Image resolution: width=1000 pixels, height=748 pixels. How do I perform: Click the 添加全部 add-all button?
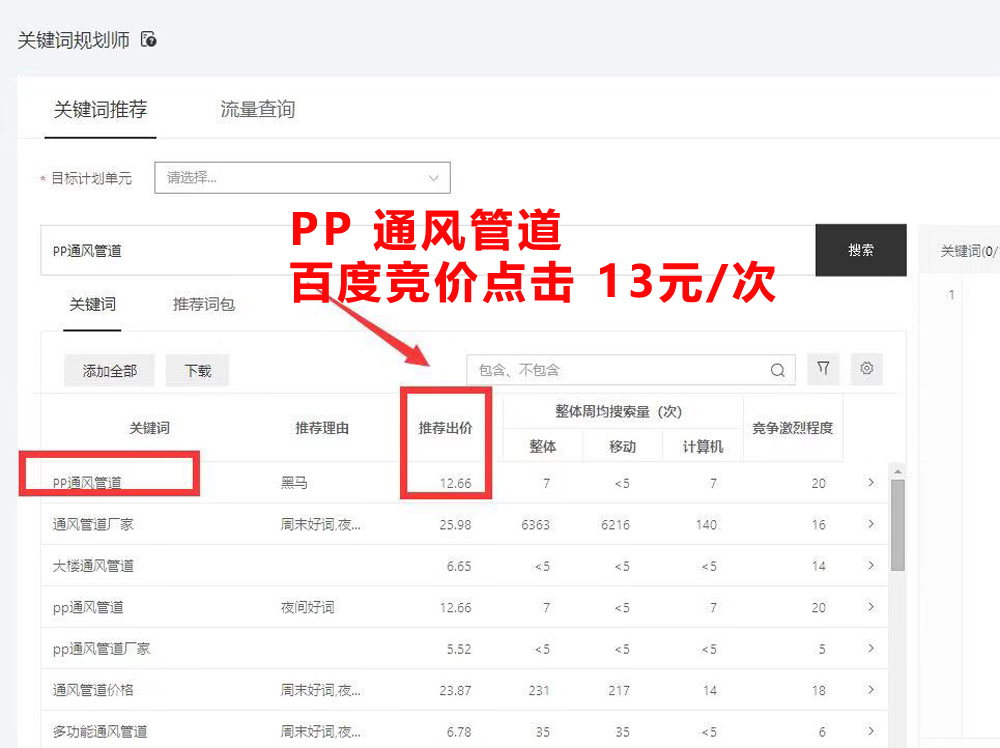[x=108, y=369]
